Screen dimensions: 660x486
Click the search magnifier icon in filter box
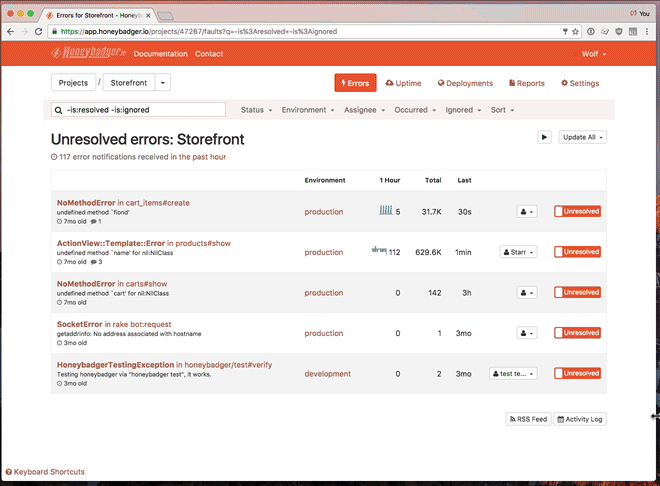[59, 110]
